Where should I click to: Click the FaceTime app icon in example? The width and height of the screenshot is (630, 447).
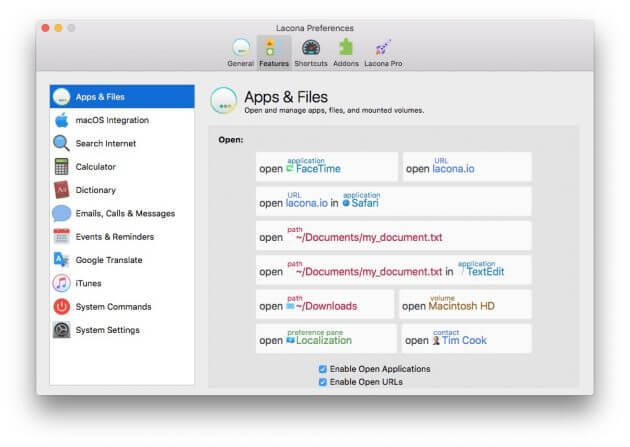290,169
